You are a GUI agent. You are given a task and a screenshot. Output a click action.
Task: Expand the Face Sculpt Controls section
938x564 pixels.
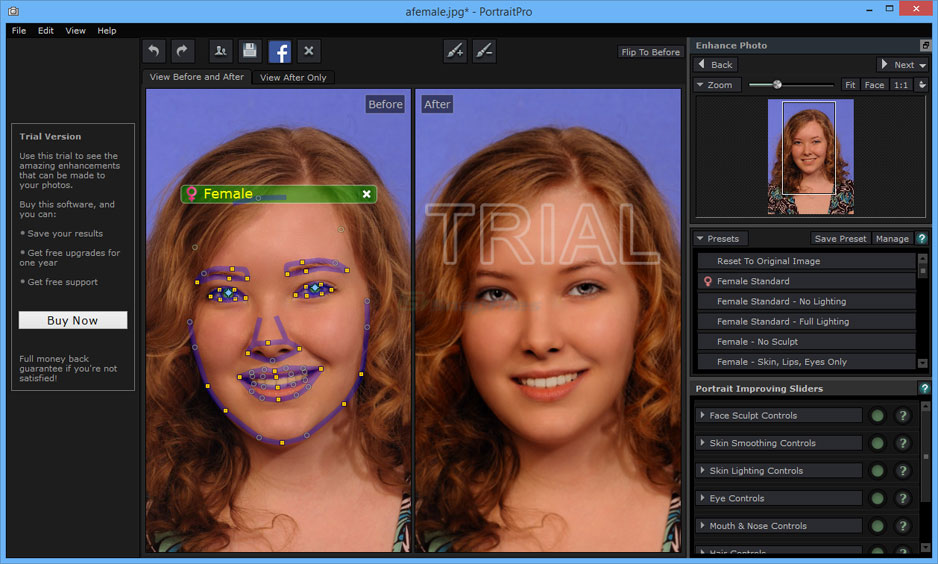702,414
